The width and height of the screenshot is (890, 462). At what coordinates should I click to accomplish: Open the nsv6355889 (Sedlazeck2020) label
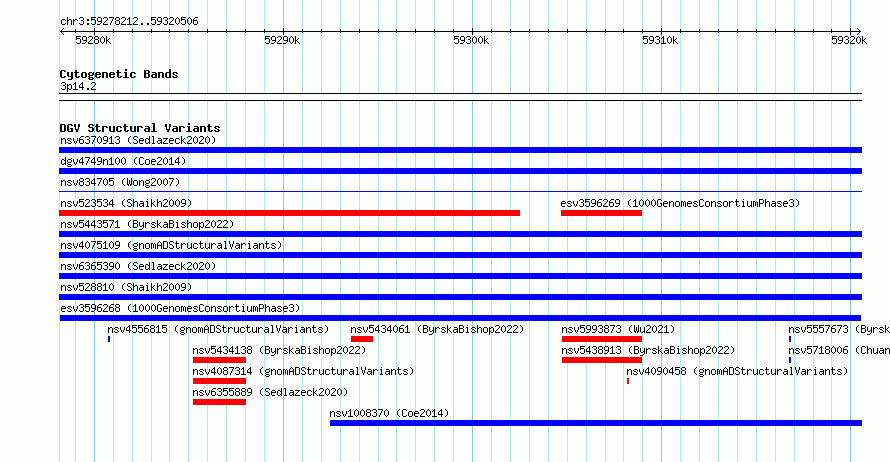[x=270, y=392]
